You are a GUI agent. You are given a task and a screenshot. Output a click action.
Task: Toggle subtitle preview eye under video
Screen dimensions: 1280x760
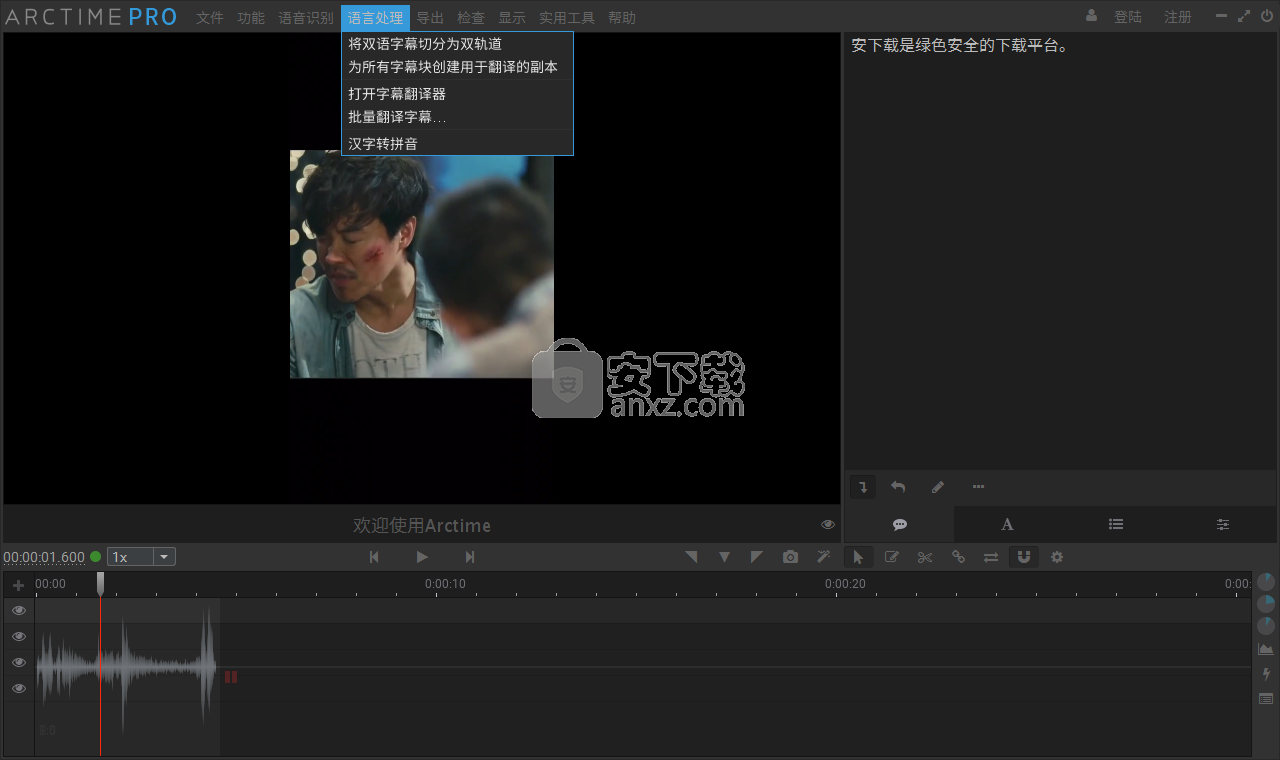828,524
